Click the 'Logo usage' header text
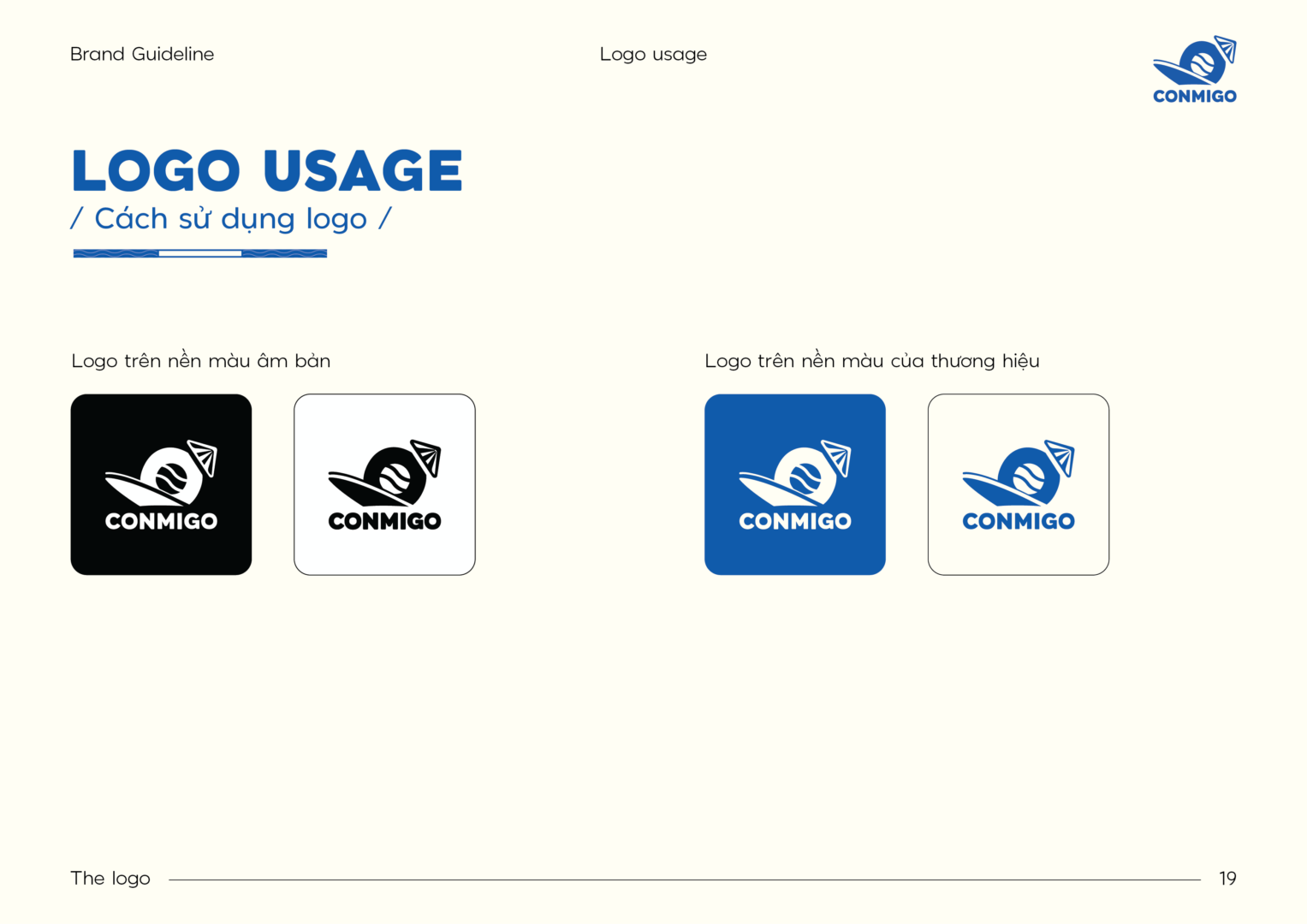This screenshot has width=1307, height=924. (x=653, y=55)
